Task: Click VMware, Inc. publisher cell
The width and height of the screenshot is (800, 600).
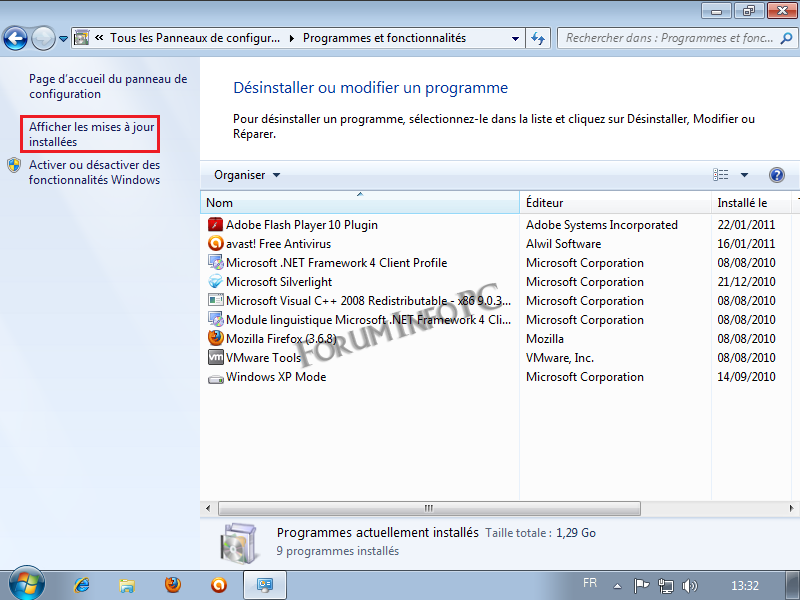Action: tap(560, 358)
